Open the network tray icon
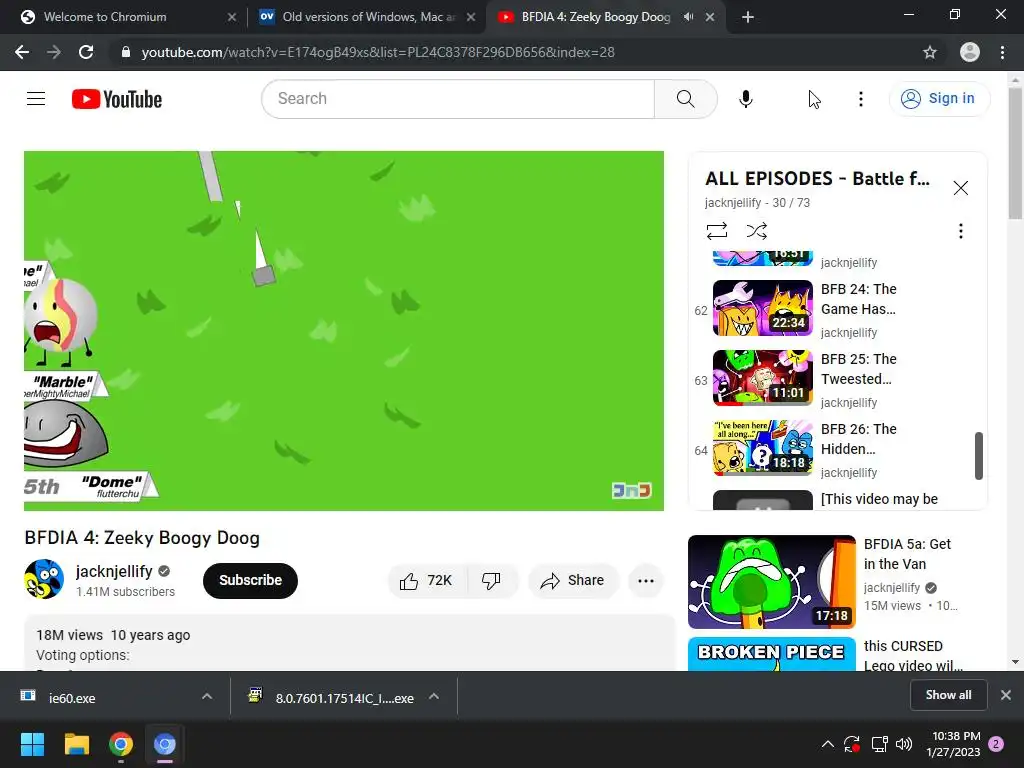The image size is (1024, 768). tap(879, 744)
